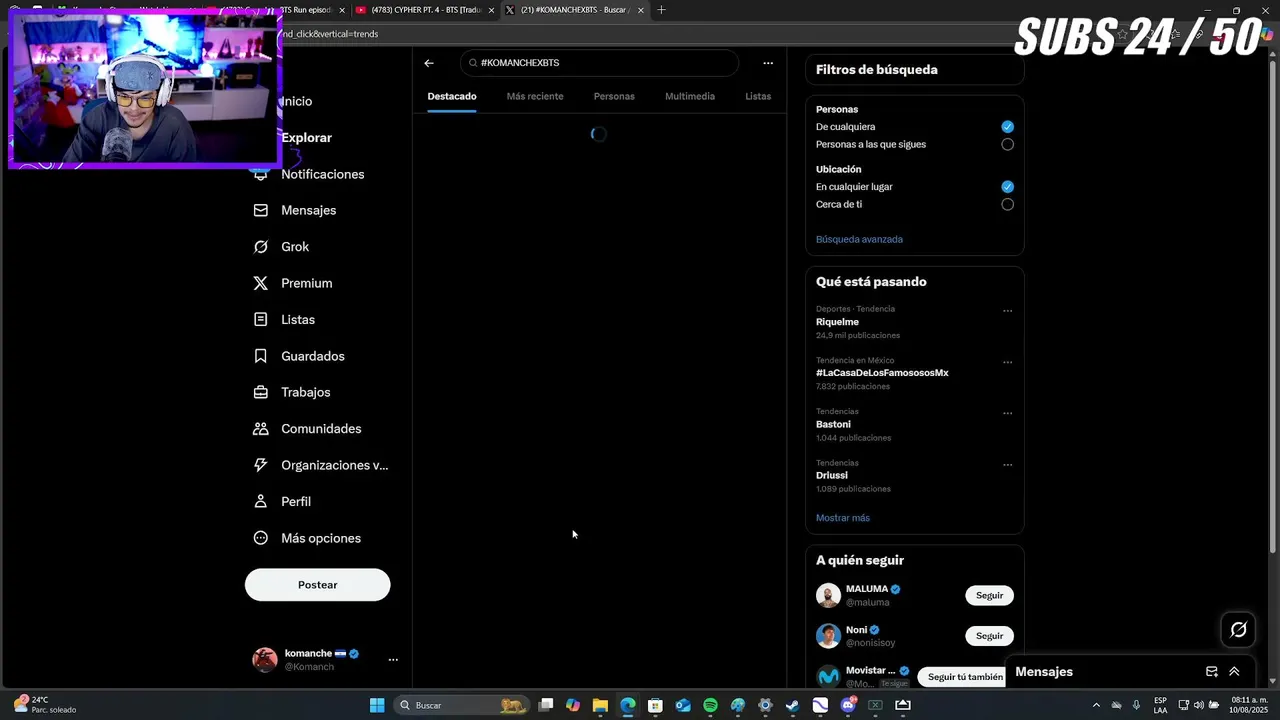Open the Grok sidebar icon

tap(260, 247)
